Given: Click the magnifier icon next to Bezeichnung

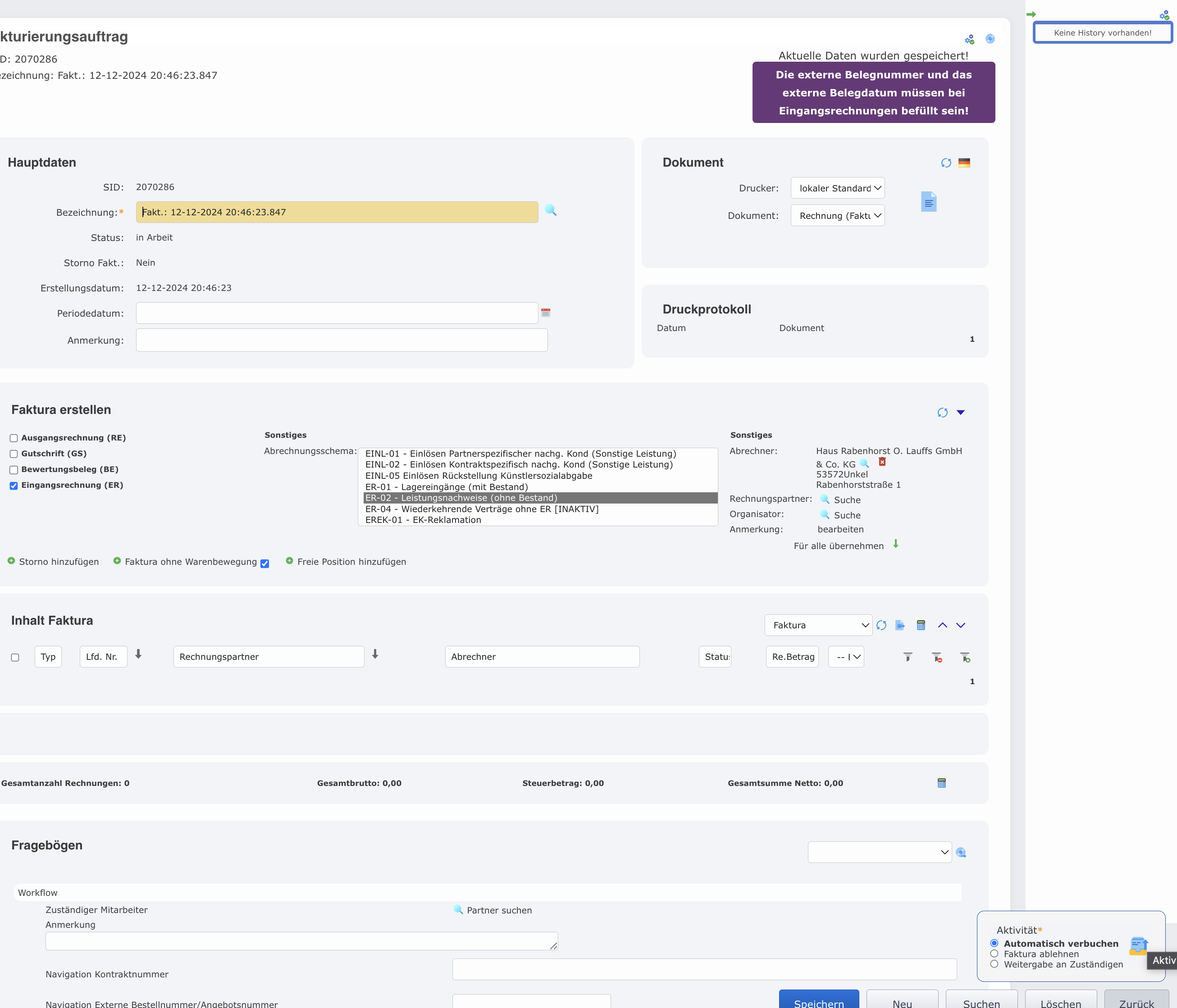Looking at the screenshot, I should 550,210.
